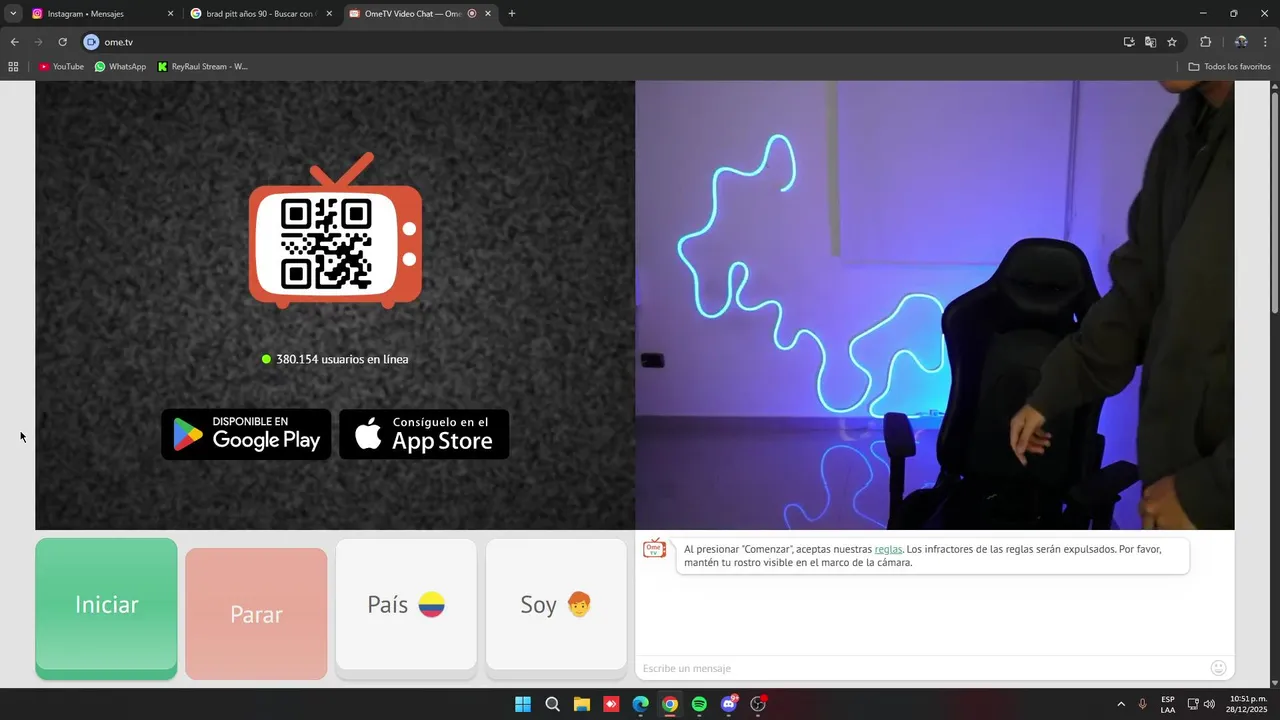This screenshot has height=720, width=1280.
Task: Open the Chrome profile avatar
Action: [x=1241, y=42]
